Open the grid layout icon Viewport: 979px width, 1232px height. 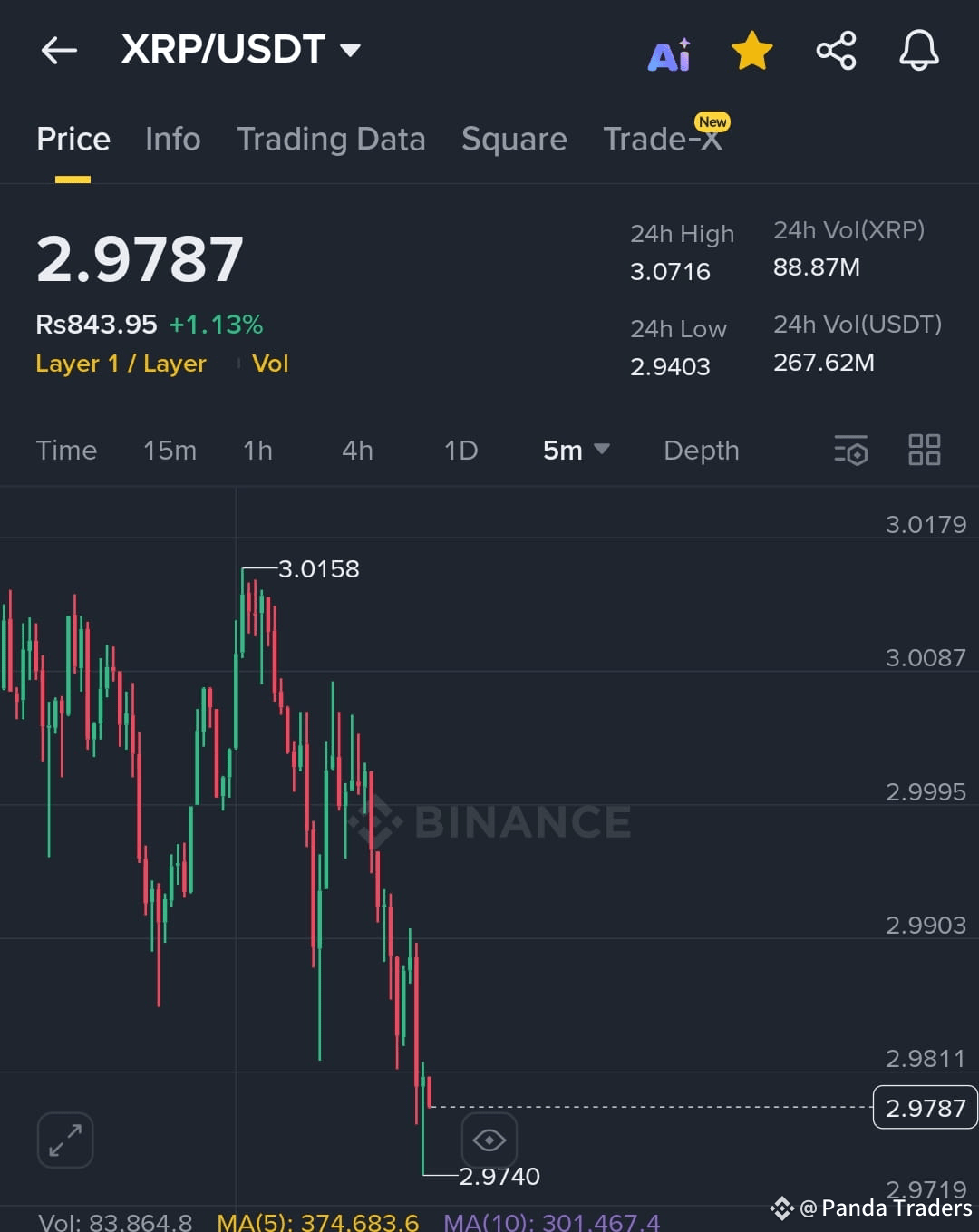coord(925,450)
